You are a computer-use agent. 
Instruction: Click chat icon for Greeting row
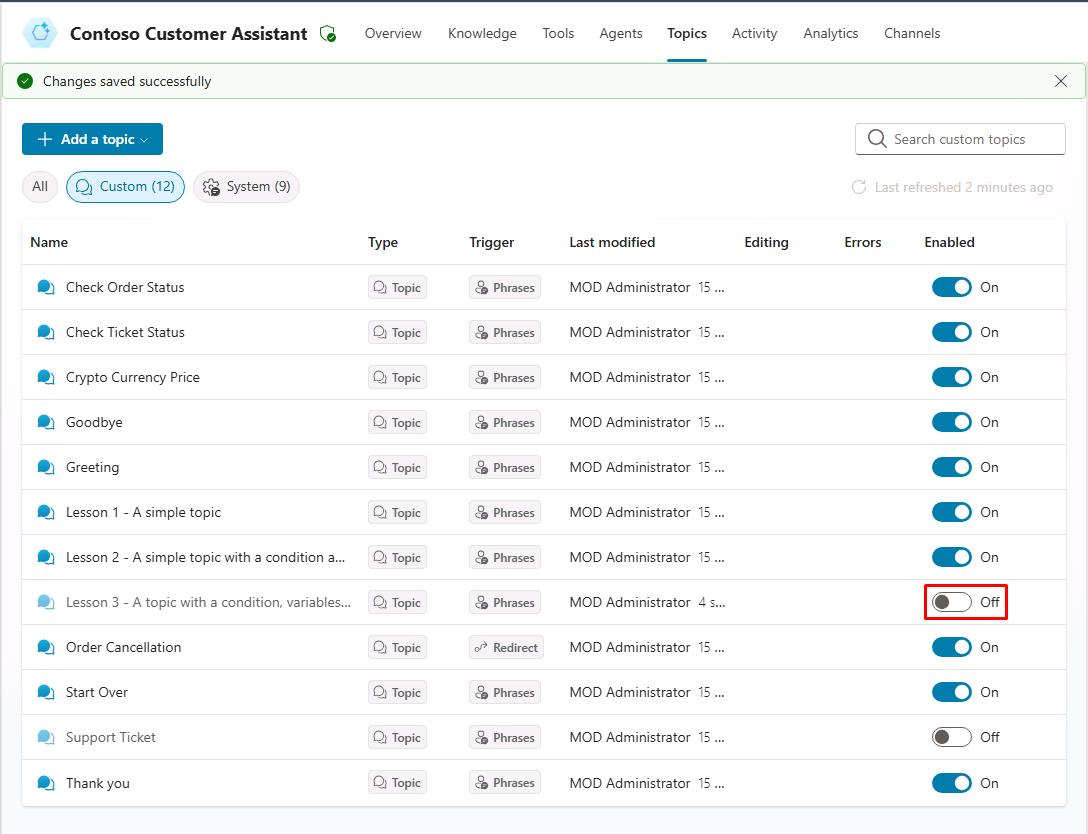coord(46,468)
